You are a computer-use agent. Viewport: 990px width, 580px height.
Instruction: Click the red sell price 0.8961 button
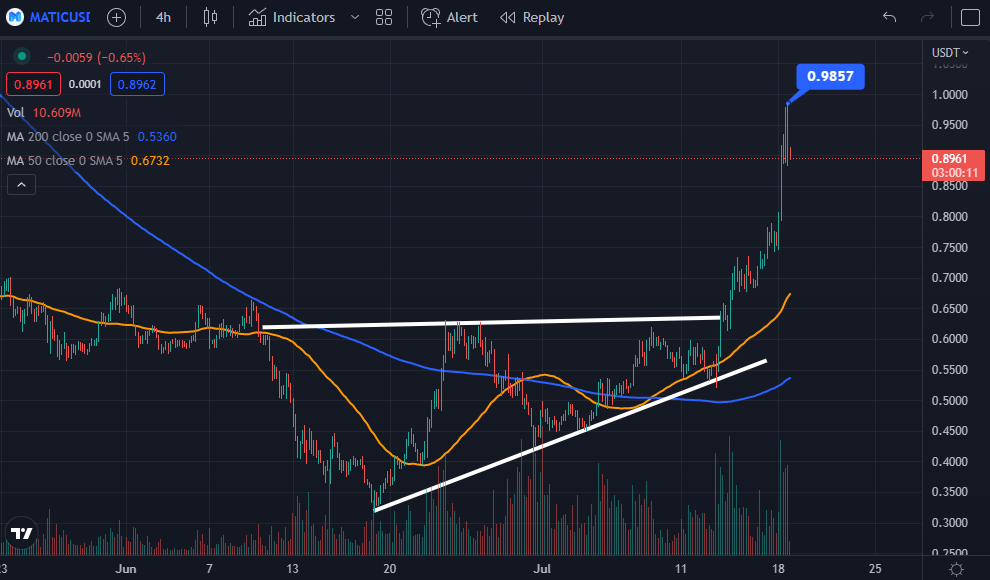[33, 85]
